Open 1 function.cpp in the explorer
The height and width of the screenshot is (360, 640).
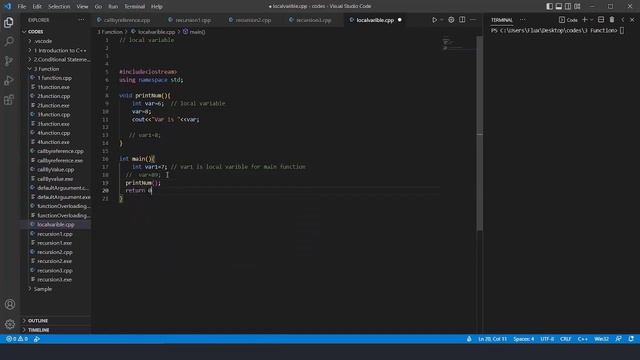click(x=56, y=78)
